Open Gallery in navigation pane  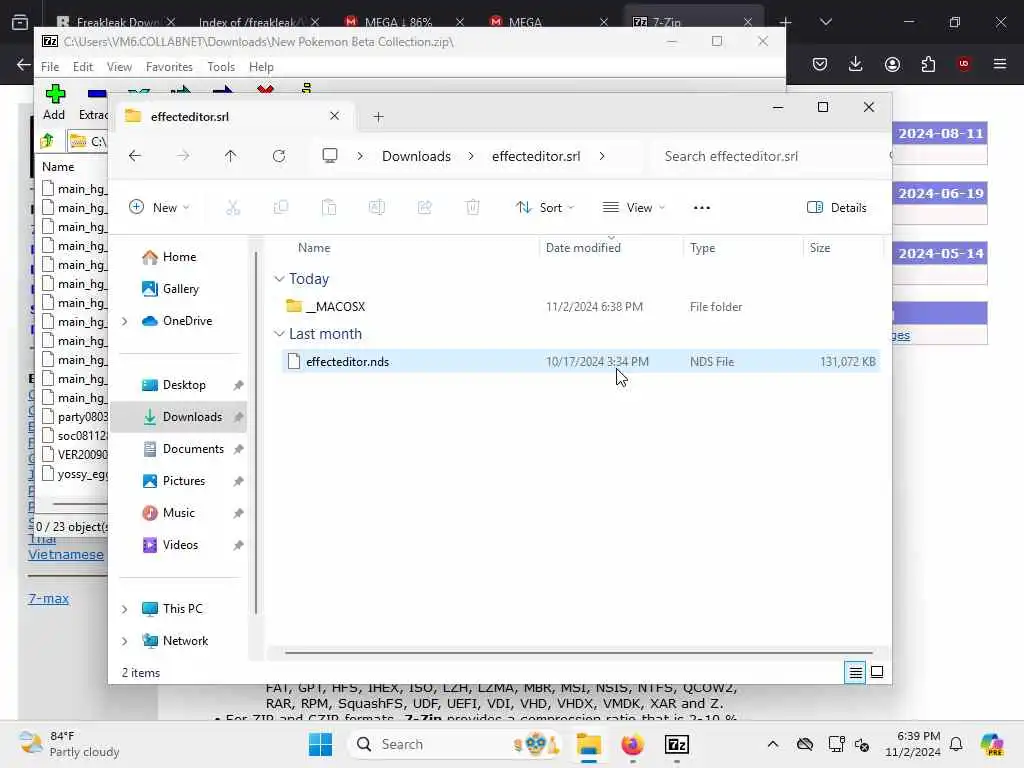pyautogui.click(x=180, y=289)
